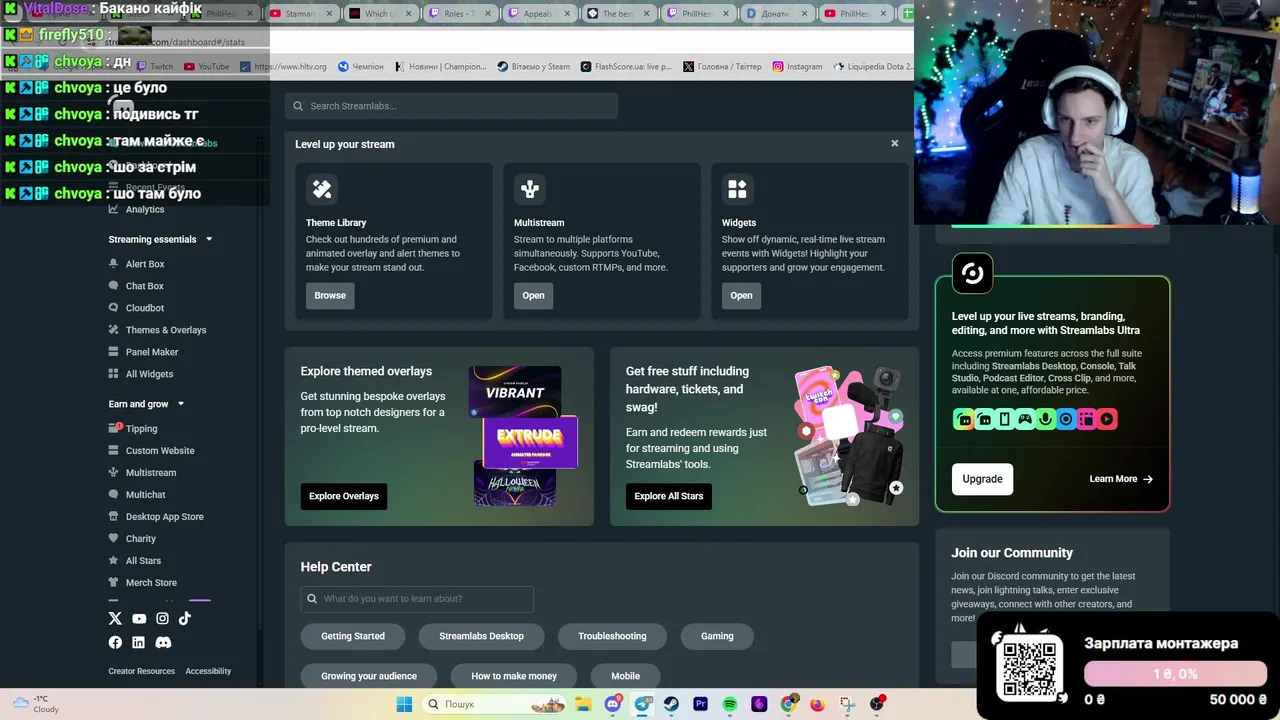Screen dimensions: 1280x720
Task: Open Charity sidebar item
Action: point(132,539)
